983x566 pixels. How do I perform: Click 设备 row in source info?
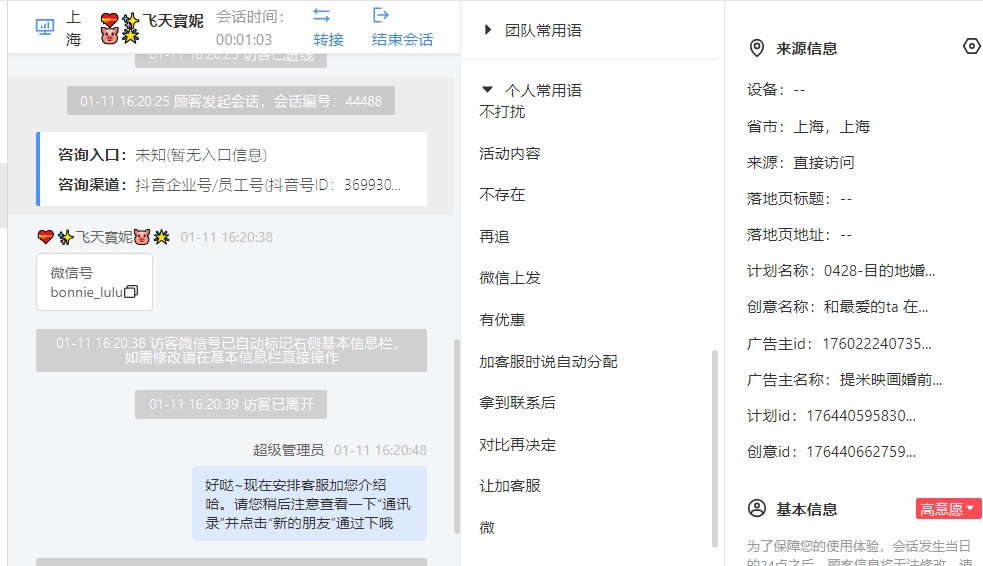(776, 90)
